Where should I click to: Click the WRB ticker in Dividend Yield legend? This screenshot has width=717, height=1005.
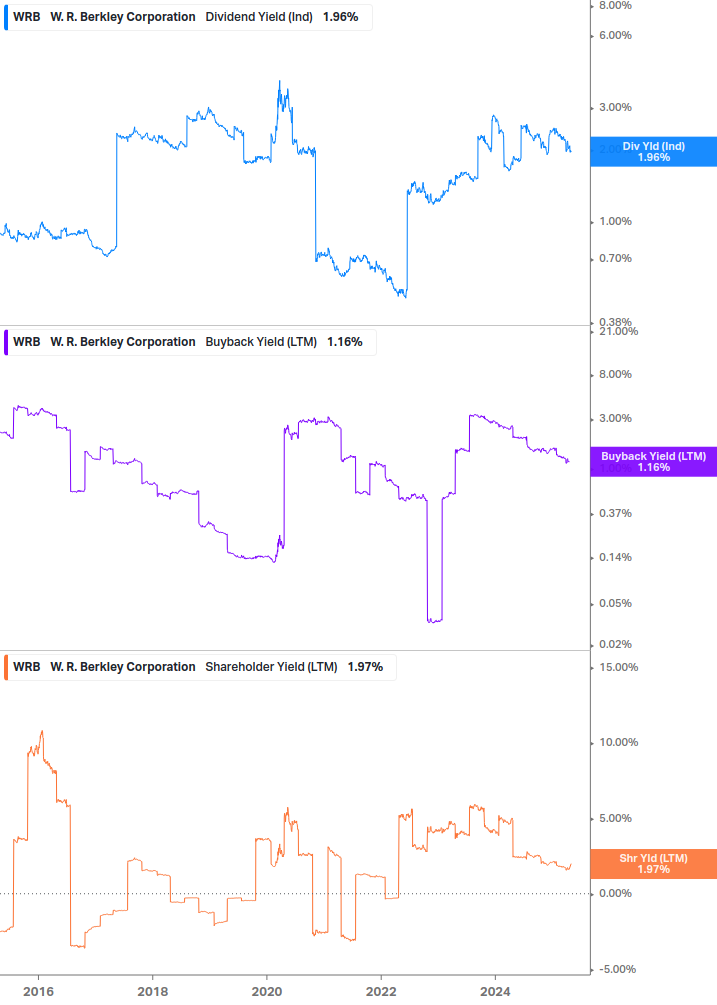coord(27,17)
